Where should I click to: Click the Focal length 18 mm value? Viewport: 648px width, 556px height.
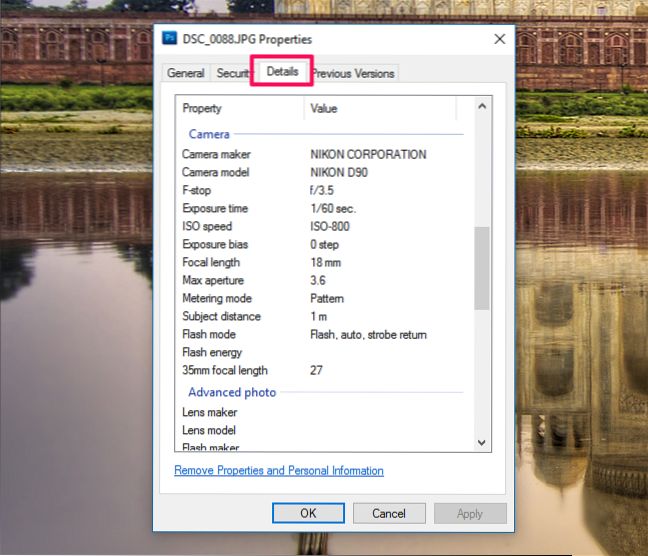326,262
